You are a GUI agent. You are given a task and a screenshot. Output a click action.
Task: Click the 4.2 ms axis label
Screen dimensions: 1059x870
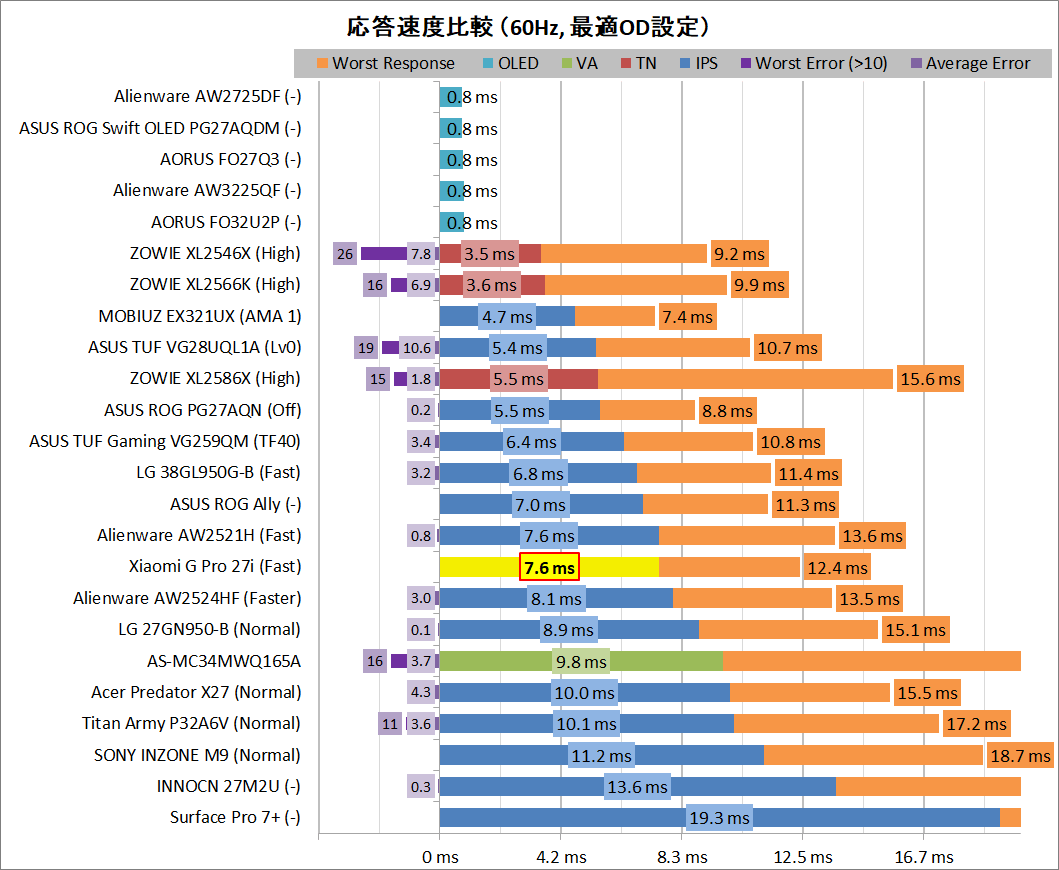[561, 857]
